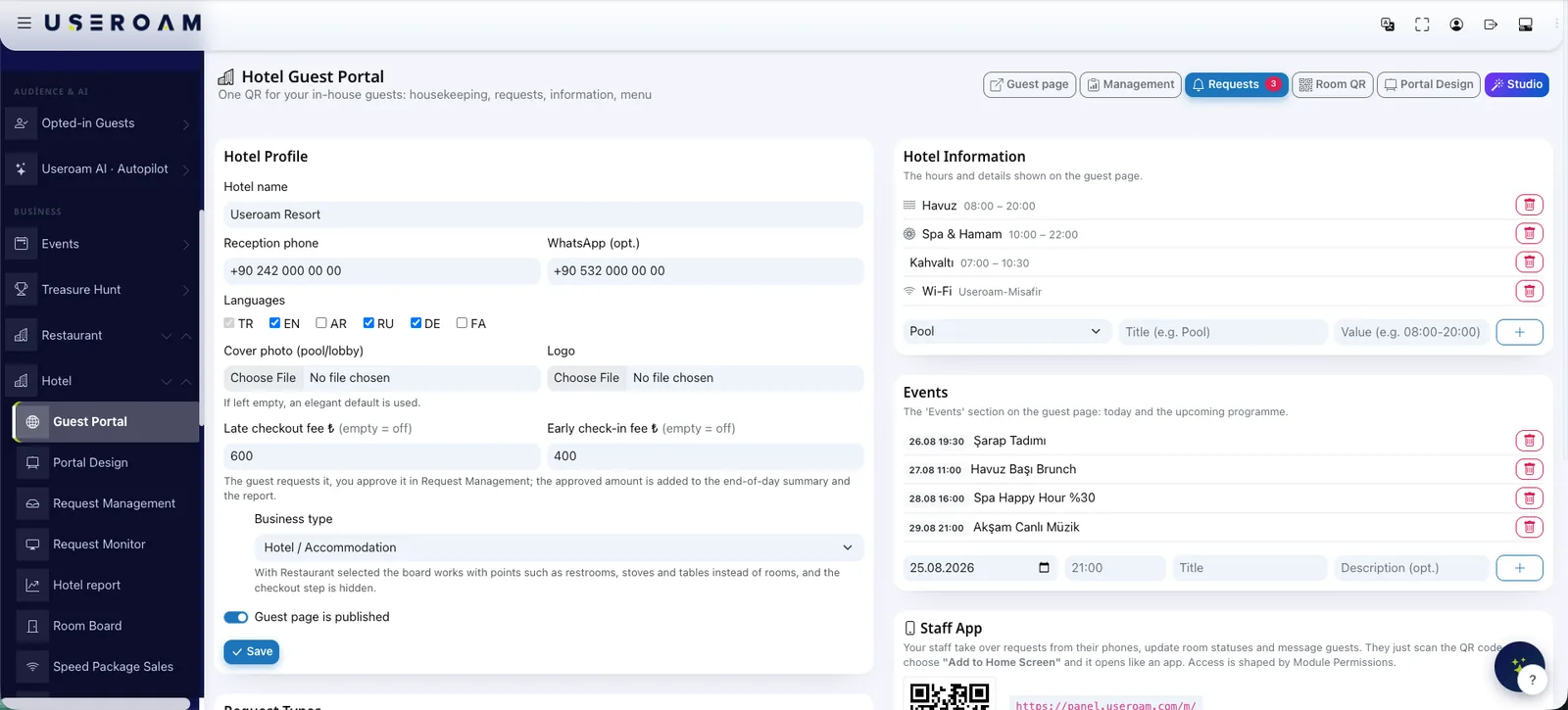This screenshot has height=710, width=1568.
Task: Add new event with the plus button
Action: tap(1519, 568)
